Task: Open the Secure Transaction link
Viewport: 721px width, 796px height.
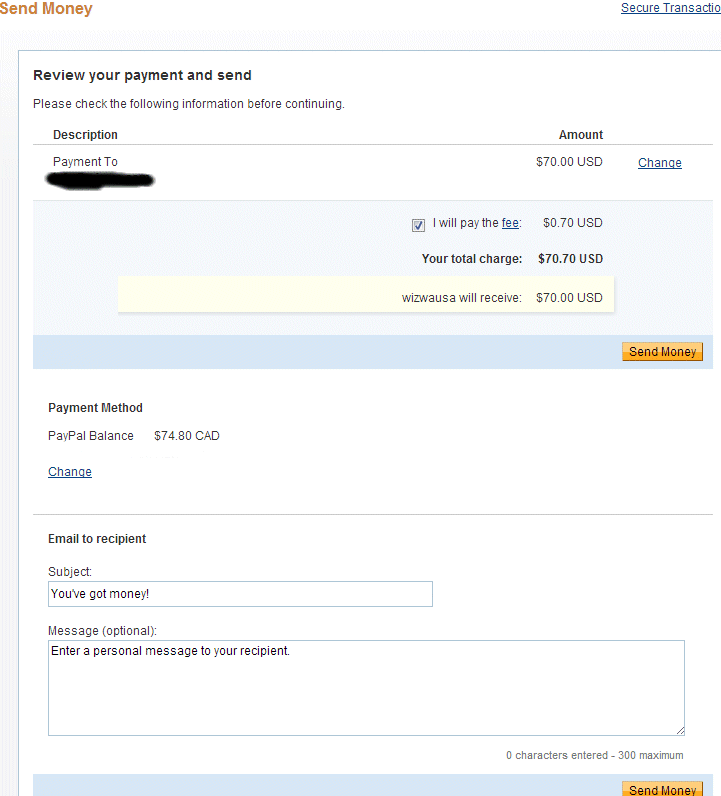Action: click(670, 8)
